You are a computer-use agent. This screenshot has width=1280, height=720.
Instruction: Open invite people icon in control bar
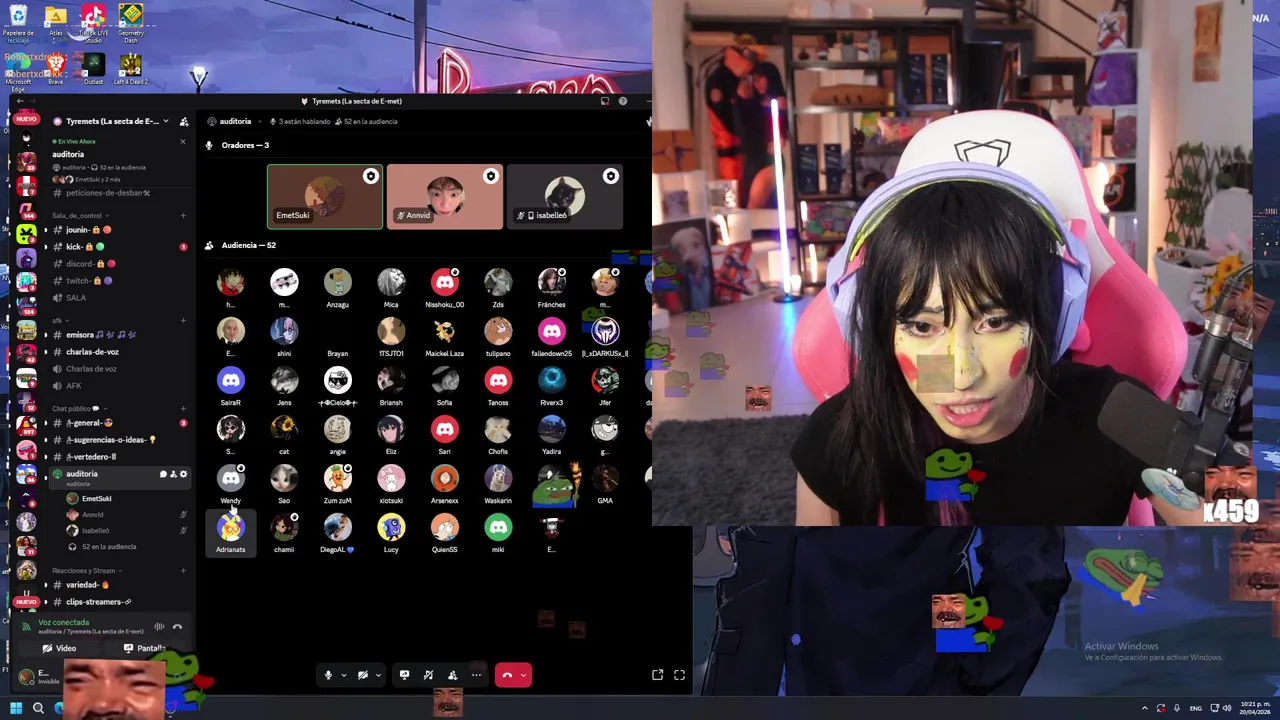(452, 675)
